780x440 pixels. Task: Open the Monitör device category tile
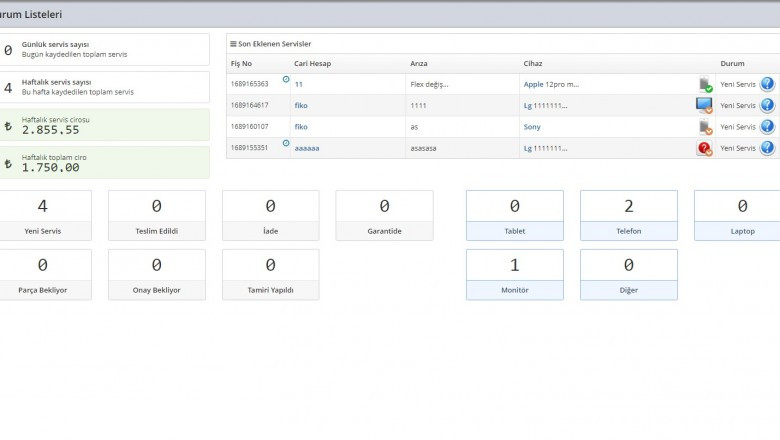[514, 274]
